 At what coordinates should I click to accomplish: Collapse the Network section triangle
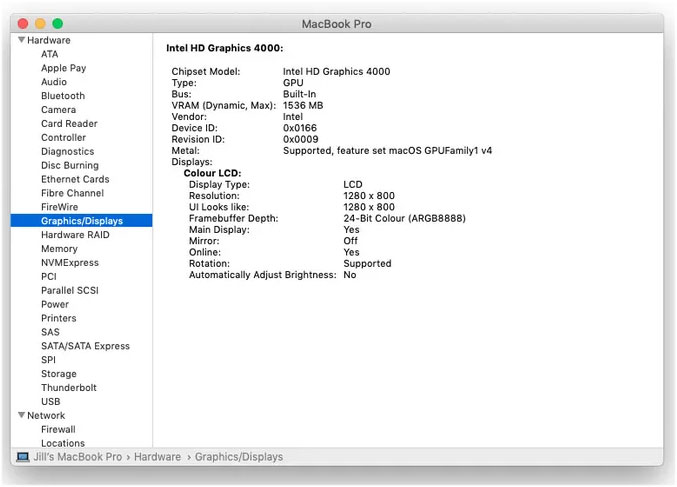click(x=21, y=415)
